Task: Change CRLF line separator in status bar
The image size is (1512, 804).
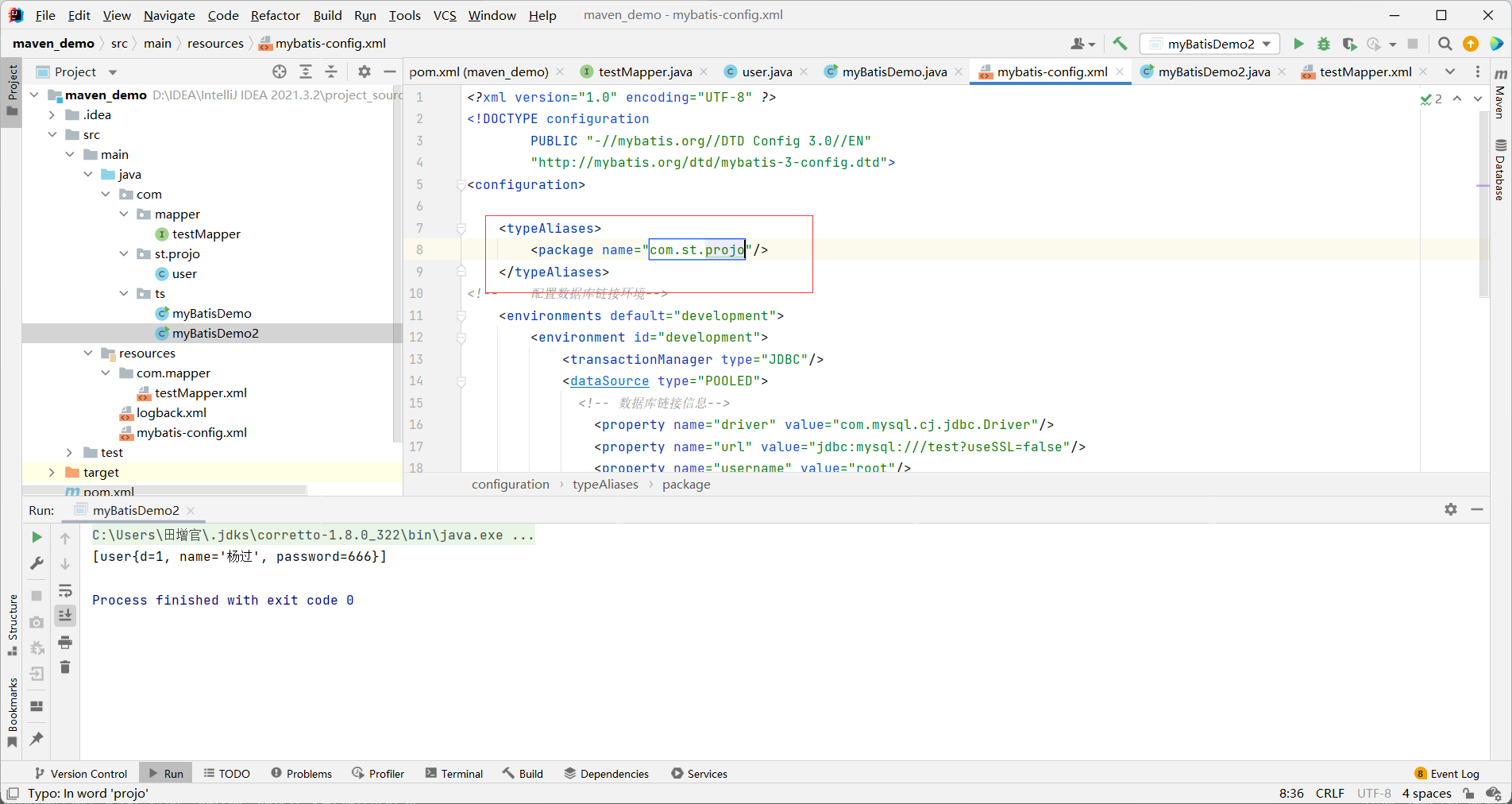Action: (1329, 793)
